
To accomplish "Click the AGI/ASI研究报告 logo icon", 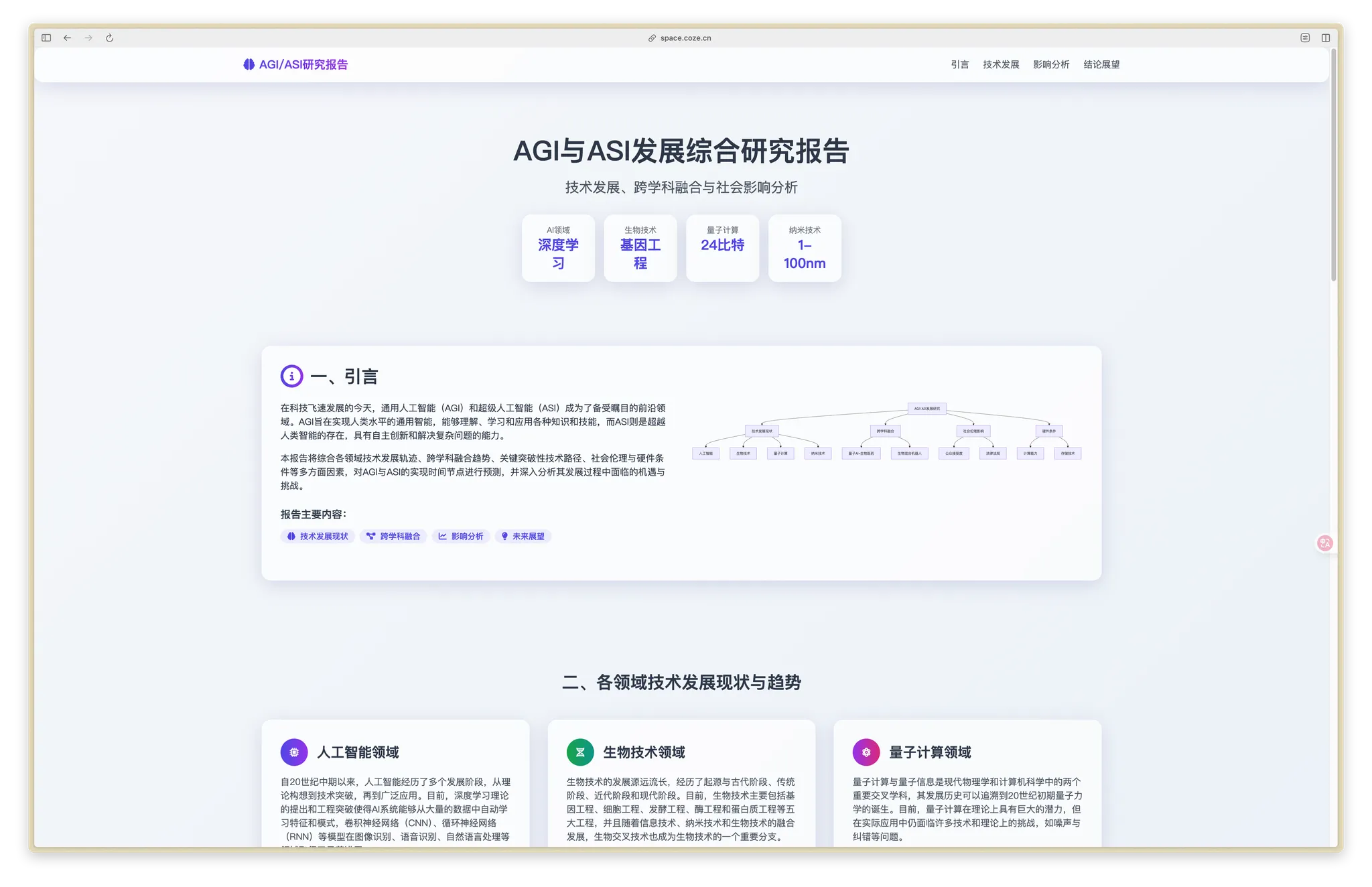I will click(249, 64).
